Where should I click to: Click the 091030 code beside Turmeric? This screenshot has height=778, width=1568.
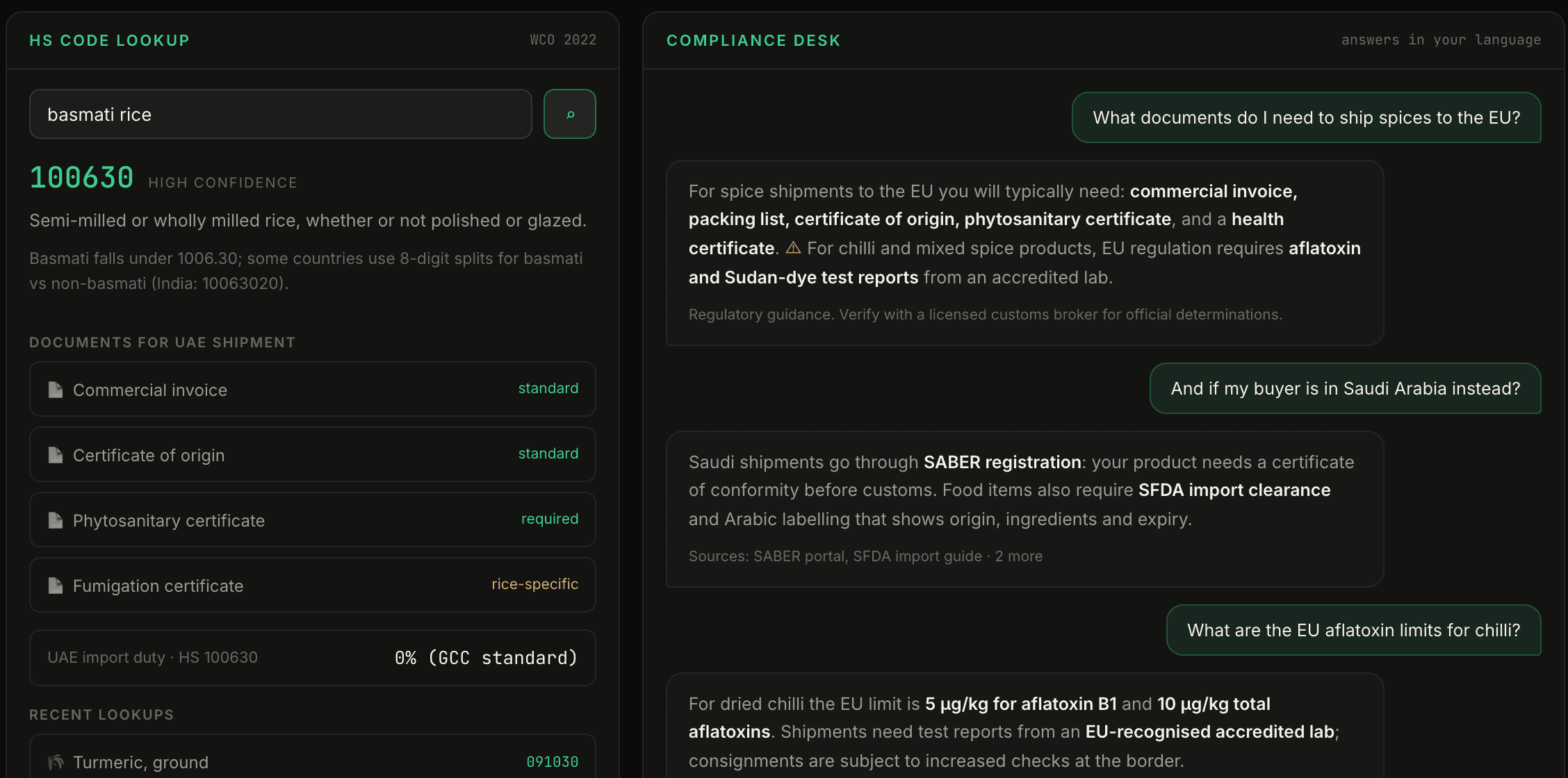[x=552, y=762]
